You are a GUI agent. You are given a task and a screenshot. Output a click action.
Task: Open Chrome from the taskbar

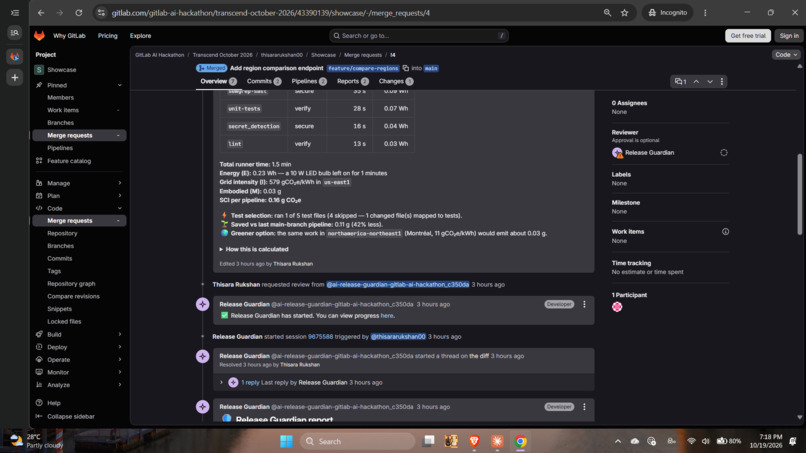[520, 441]
